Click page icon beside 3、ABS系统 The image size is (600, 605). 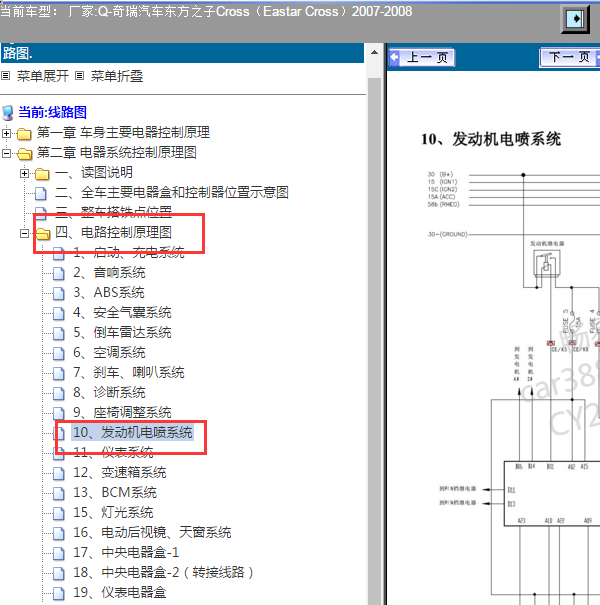click(x=59, y=294)
